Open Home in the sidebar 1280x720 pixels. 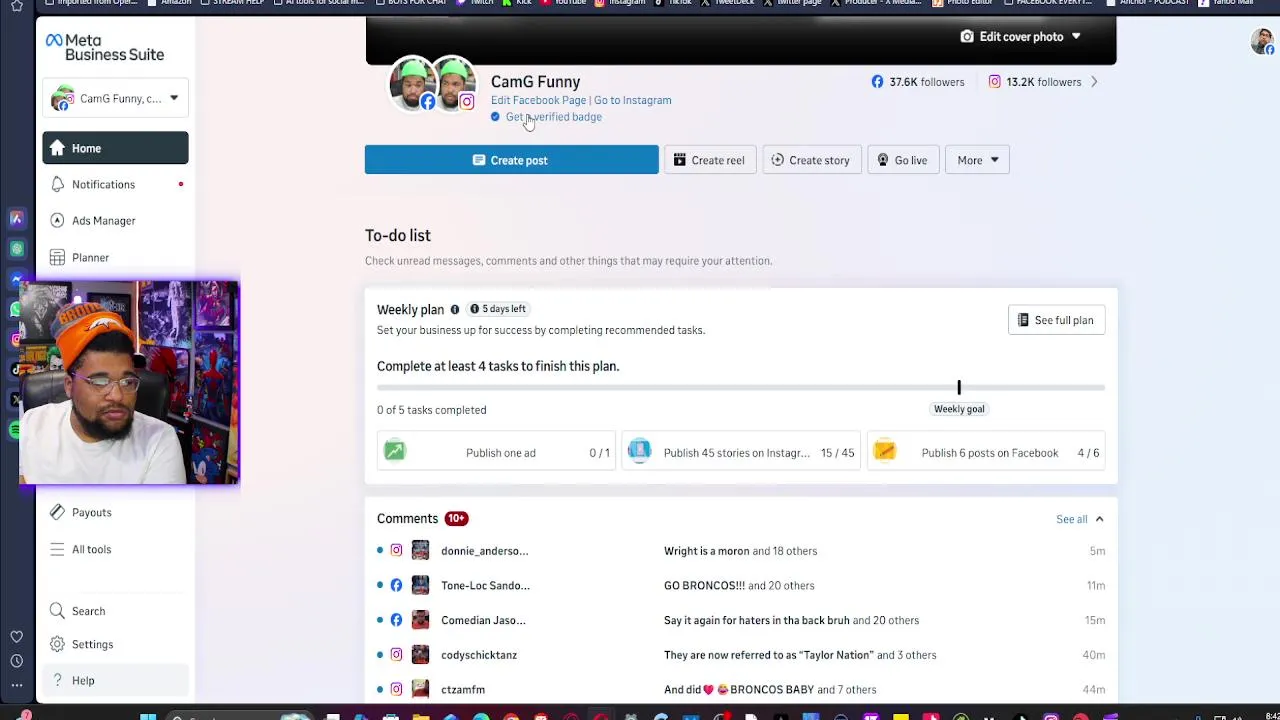tap(115, 148)
